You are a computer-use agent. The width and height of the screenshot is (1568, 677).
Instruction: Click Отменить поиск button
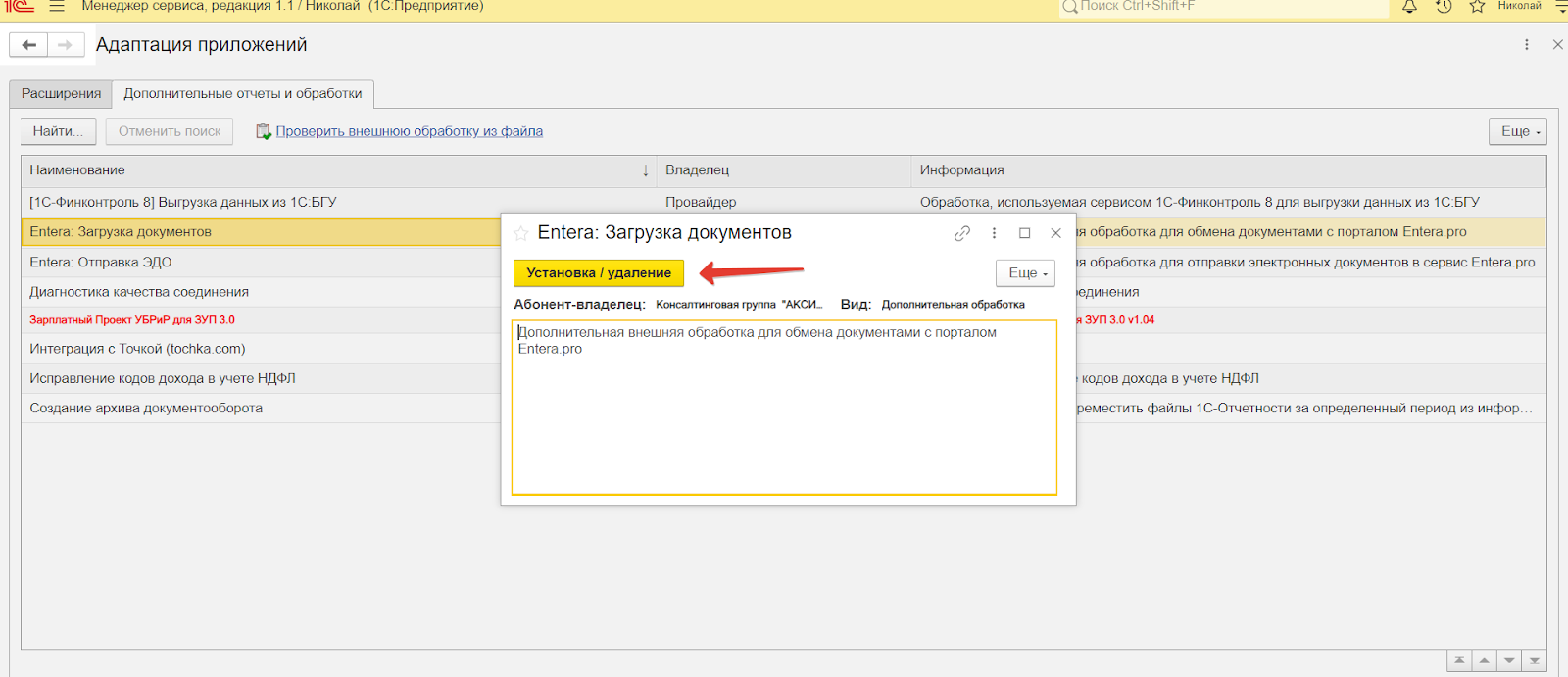click(x=170, y=131)
